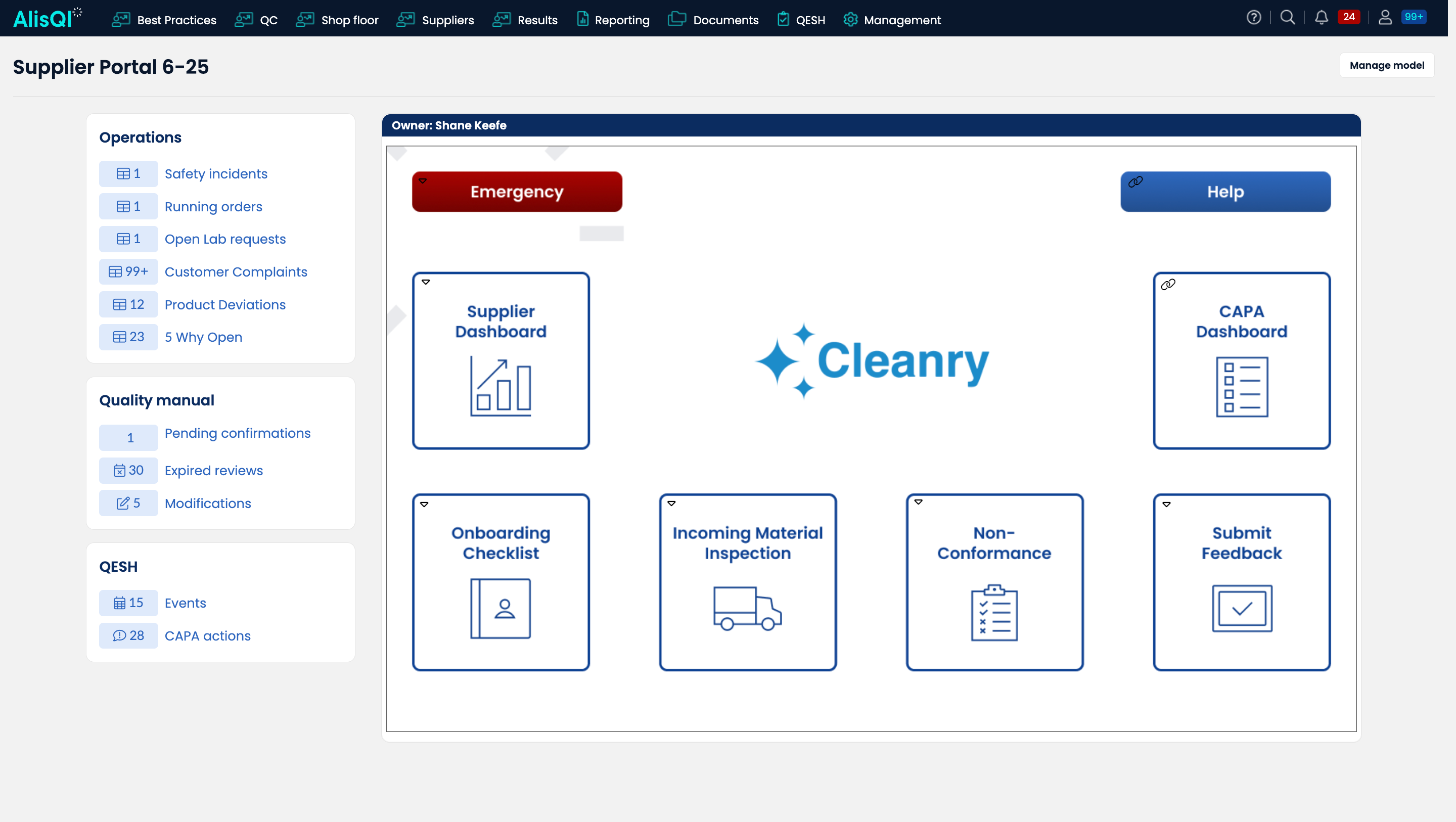Click the Events calendar count badge

click(x=128, y=603)
